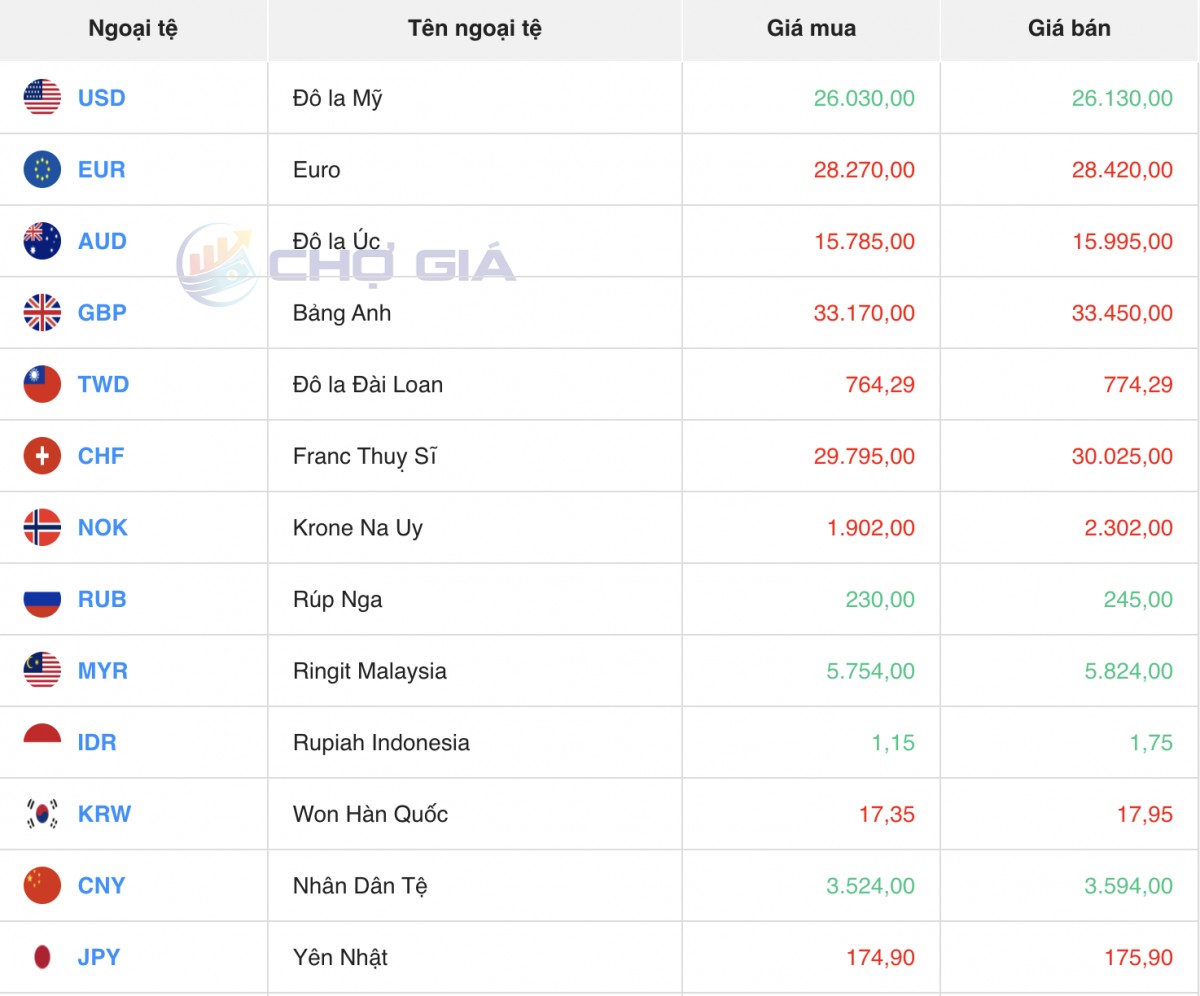This screenshot has width=1200, height=996.
Task: Click the Chợ Giá watermark logo
Action: tap(346, 265)
